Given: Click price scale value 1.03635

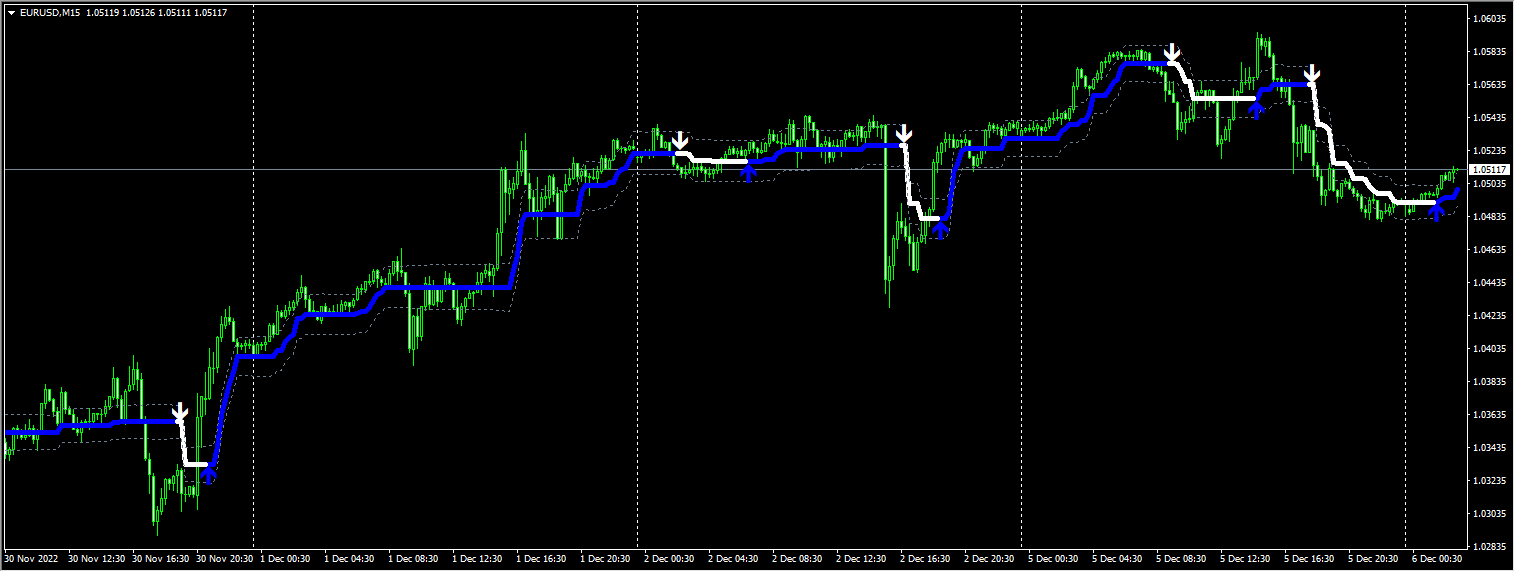Looking at the screenshot, I should [x=1489, y=415].
